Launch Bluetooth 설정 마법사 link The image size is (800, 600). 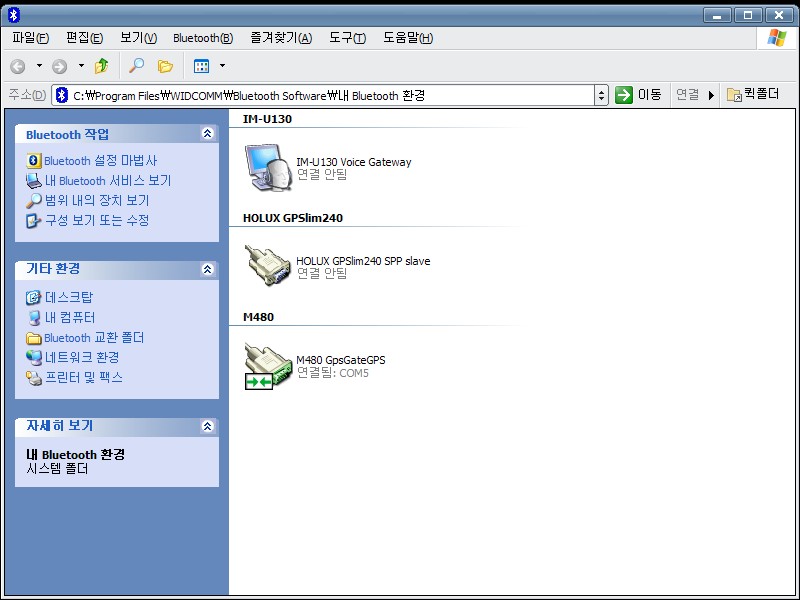coord(101,161)
